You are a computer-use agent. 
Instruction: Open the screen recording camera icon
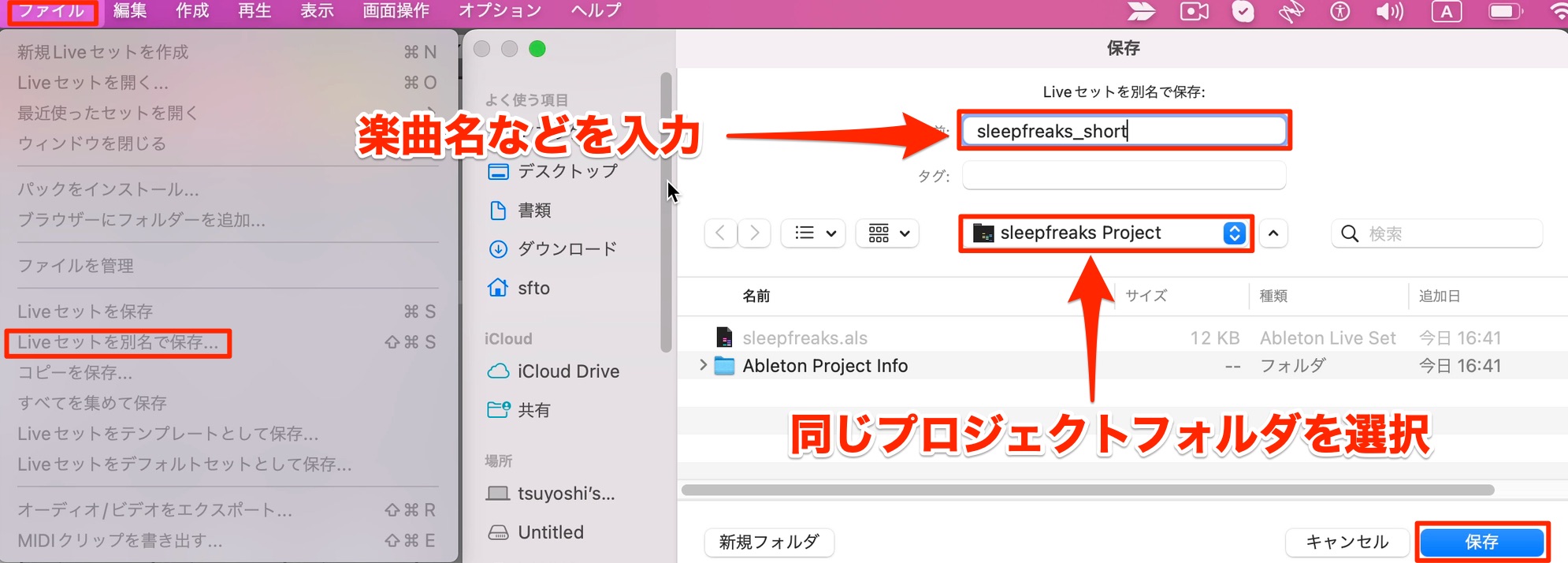1195,11
